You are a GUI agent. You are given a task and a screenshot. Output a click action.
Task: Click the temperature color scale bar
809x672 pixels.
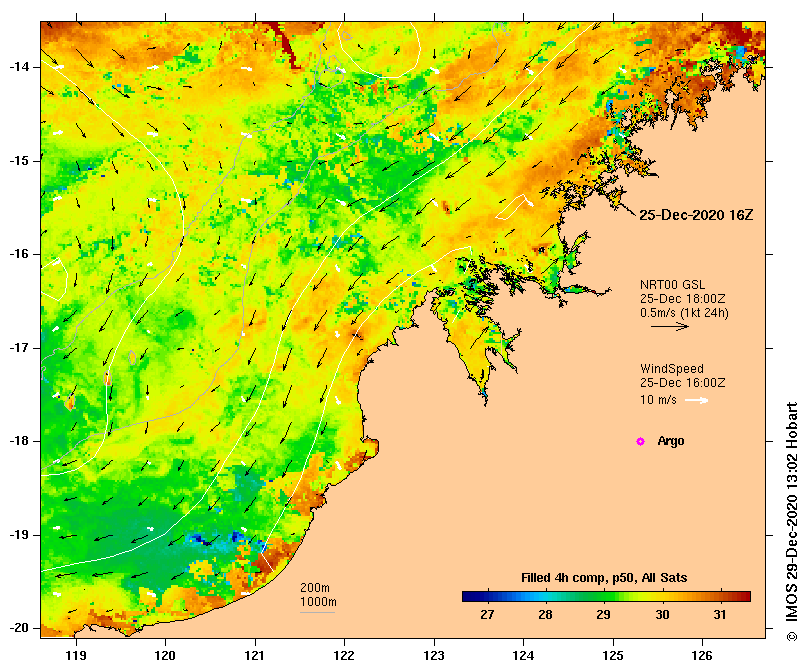coord(606,597)
